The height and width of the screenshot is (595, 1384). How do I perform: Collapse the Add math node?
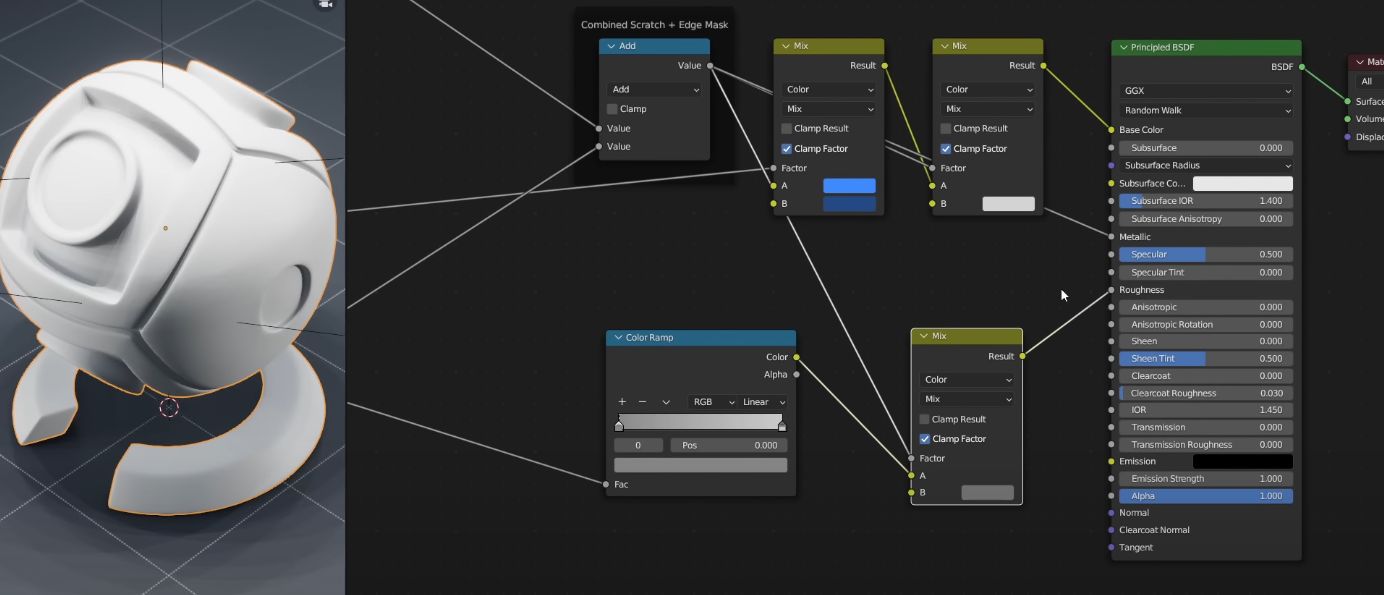[610, 46]
